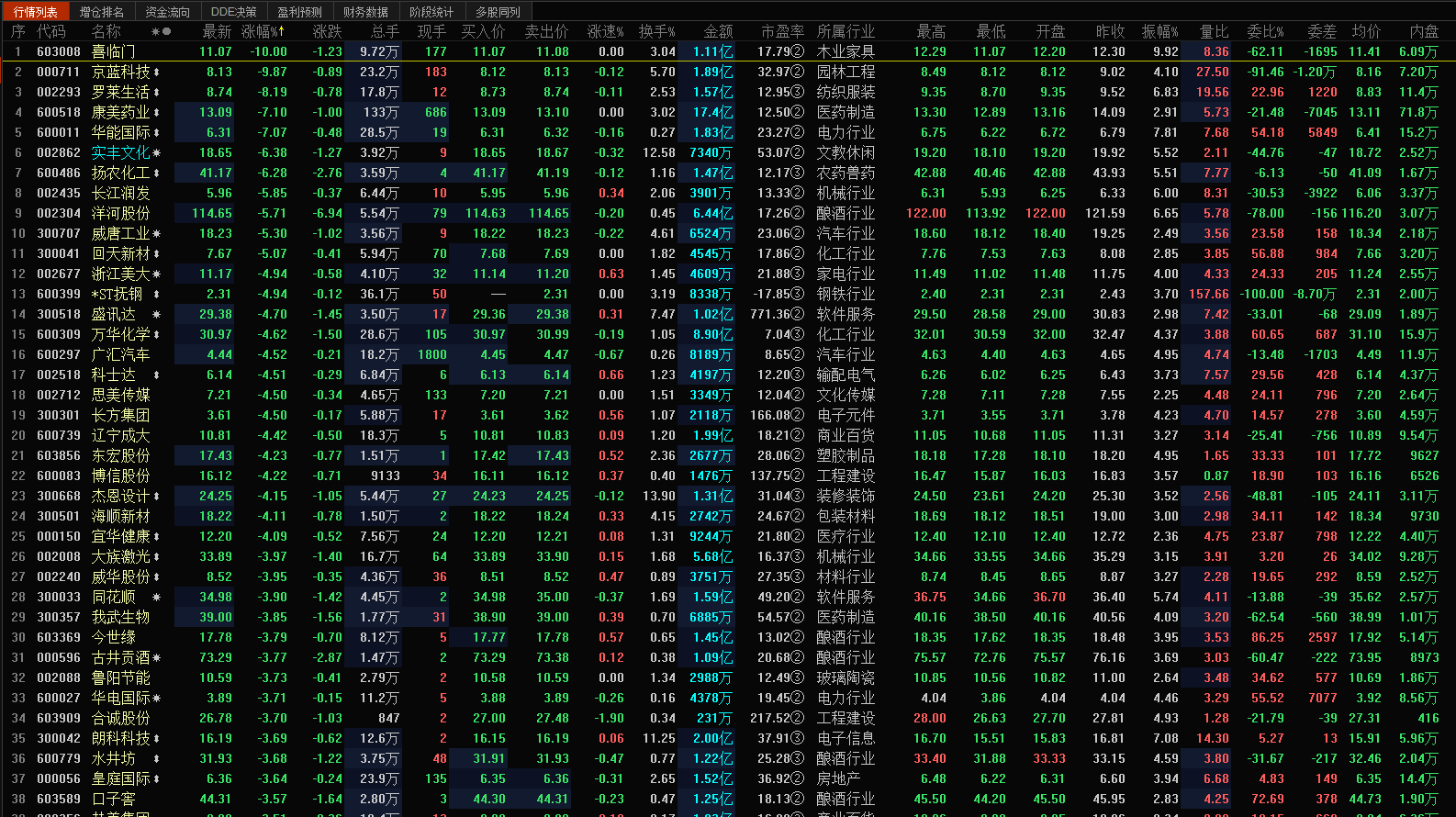Select stock code 000711
Image resolution: width=1456 pixels, height=817 pixels.
tap(58, 72)
